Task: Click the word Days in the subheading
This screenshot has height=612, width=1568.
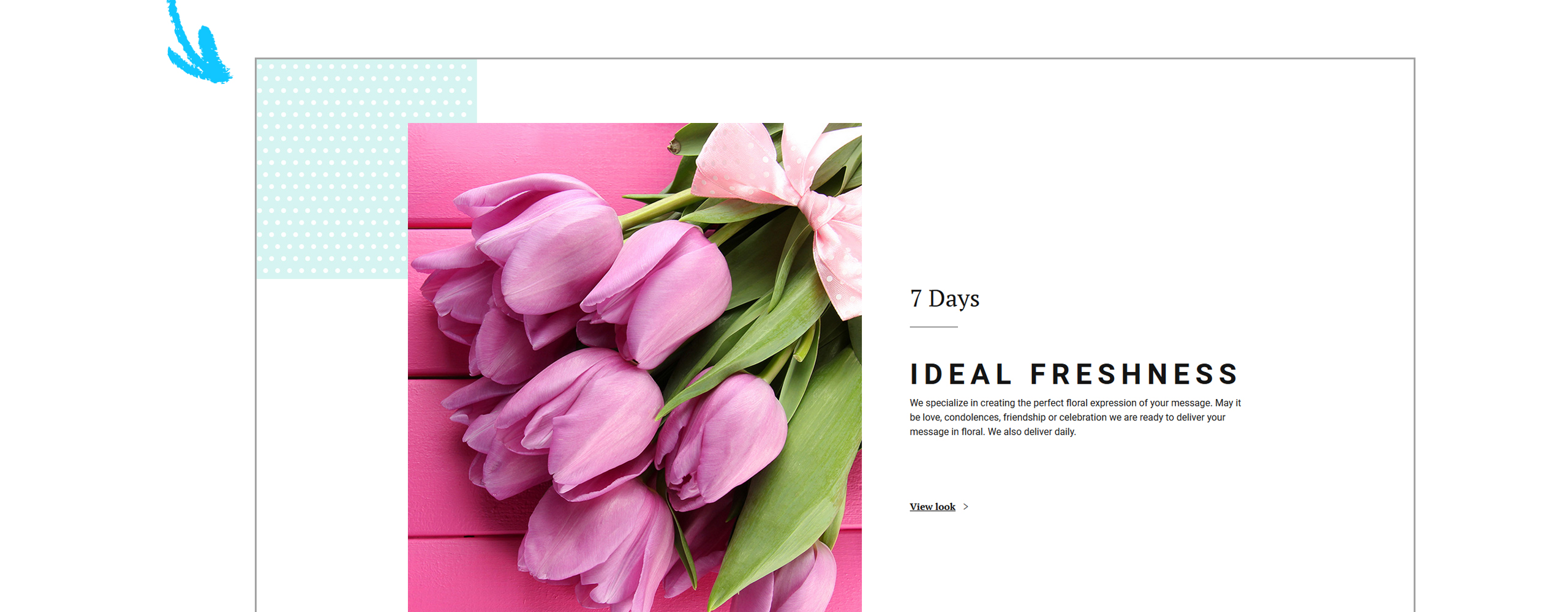Action: click(954, 299)
